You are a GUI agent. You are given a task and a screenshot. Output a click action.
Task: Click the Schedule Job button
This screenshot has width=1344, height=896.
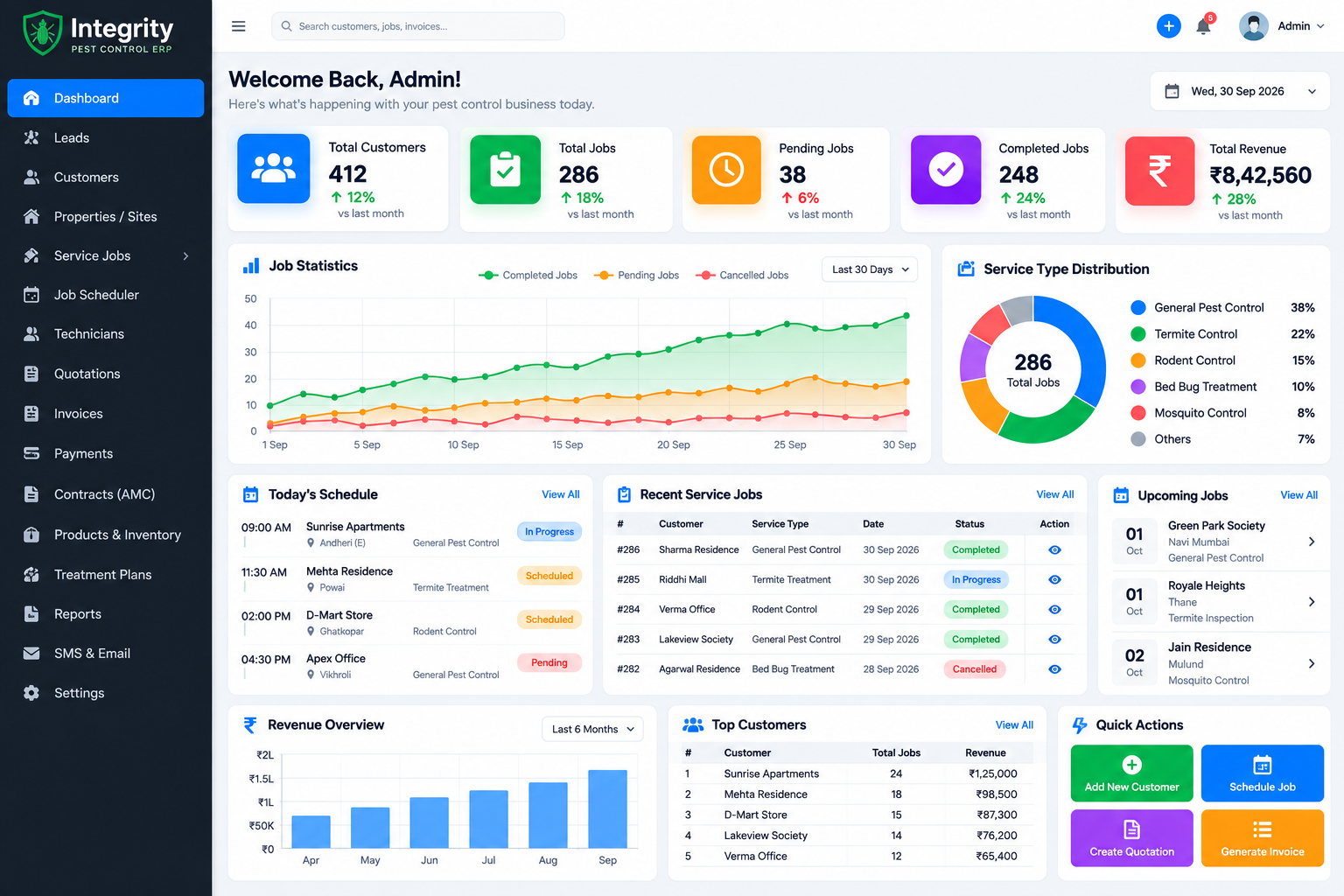click(1263, 773)
